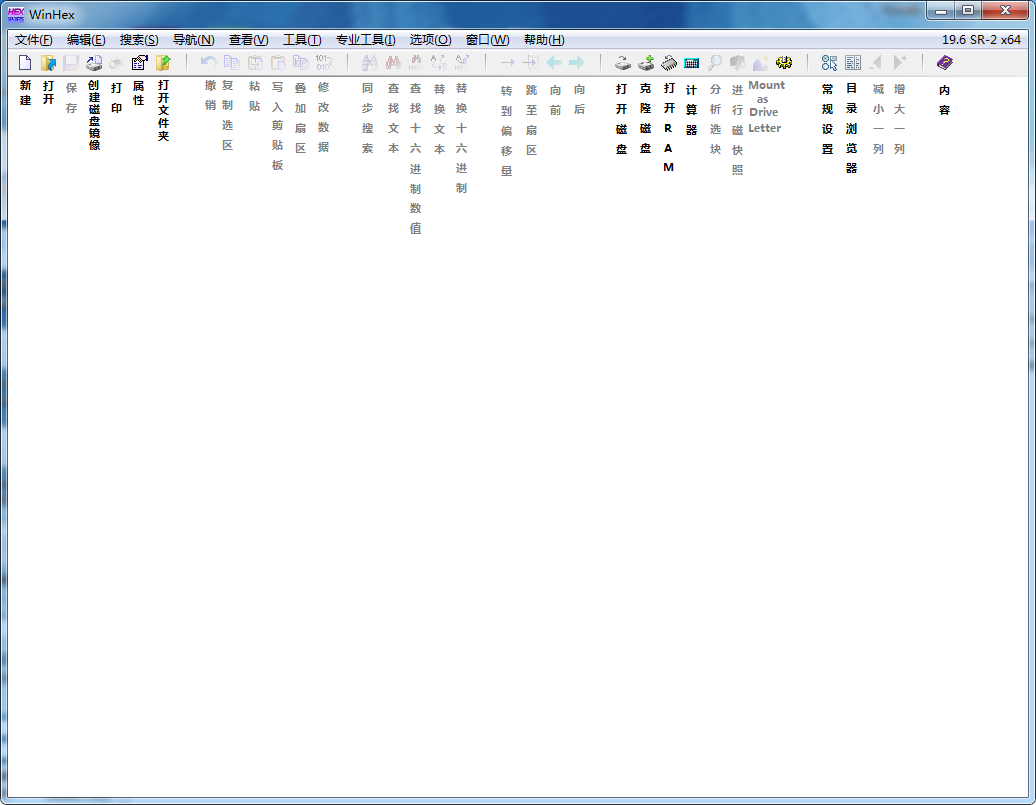
Task: Open the file Properties (属性) icon
Action: [139, 63]
